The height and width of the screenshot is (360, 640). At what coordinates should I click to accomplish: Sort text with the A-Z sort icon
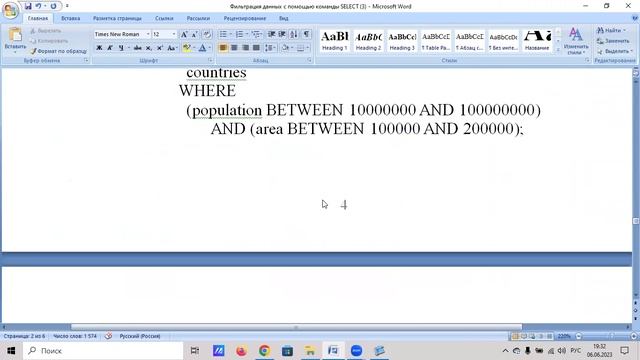click(294, 34)
